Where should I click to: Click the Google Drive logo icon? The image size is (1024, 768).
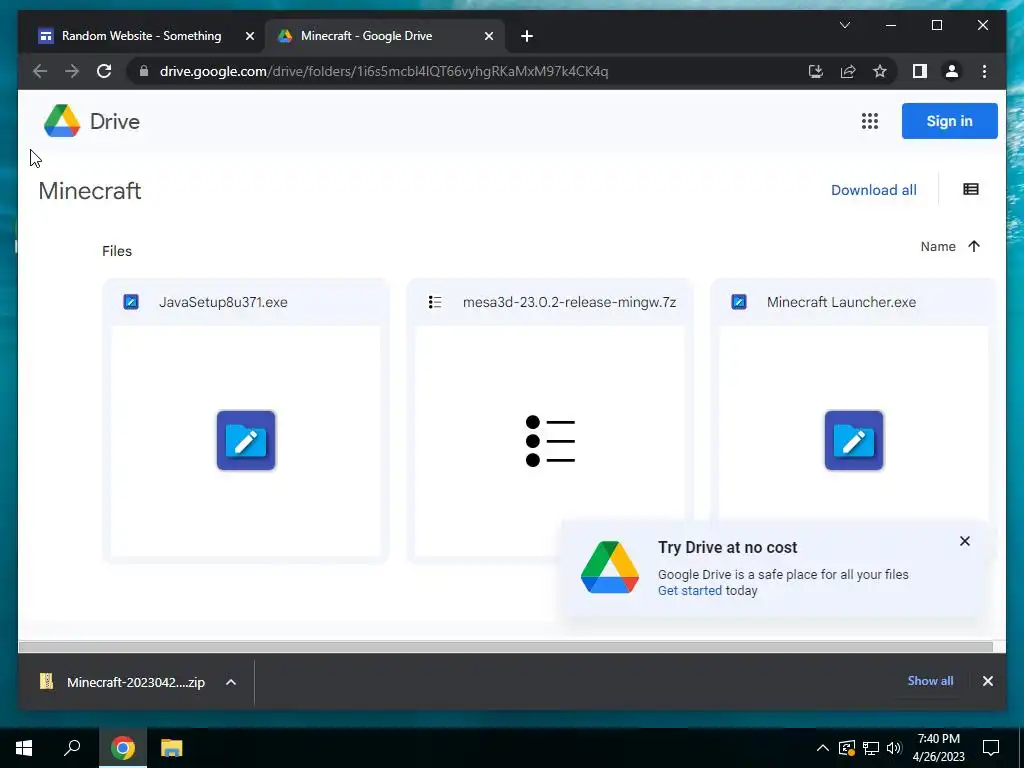(x=62, y=121)
